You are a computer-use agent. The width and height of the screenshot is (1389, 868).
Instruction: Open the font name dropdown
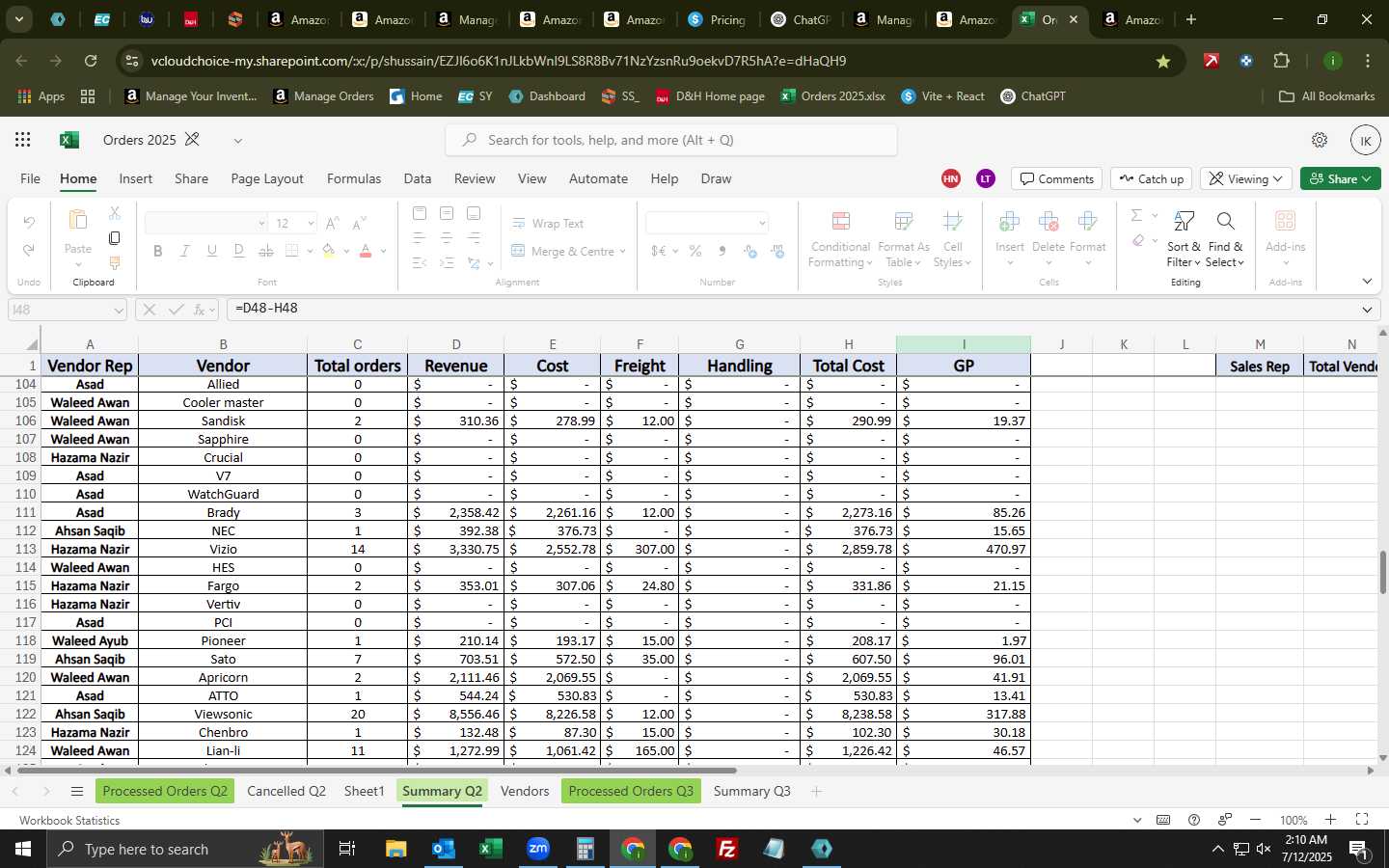pyautogui.click(x=261, y=224)
